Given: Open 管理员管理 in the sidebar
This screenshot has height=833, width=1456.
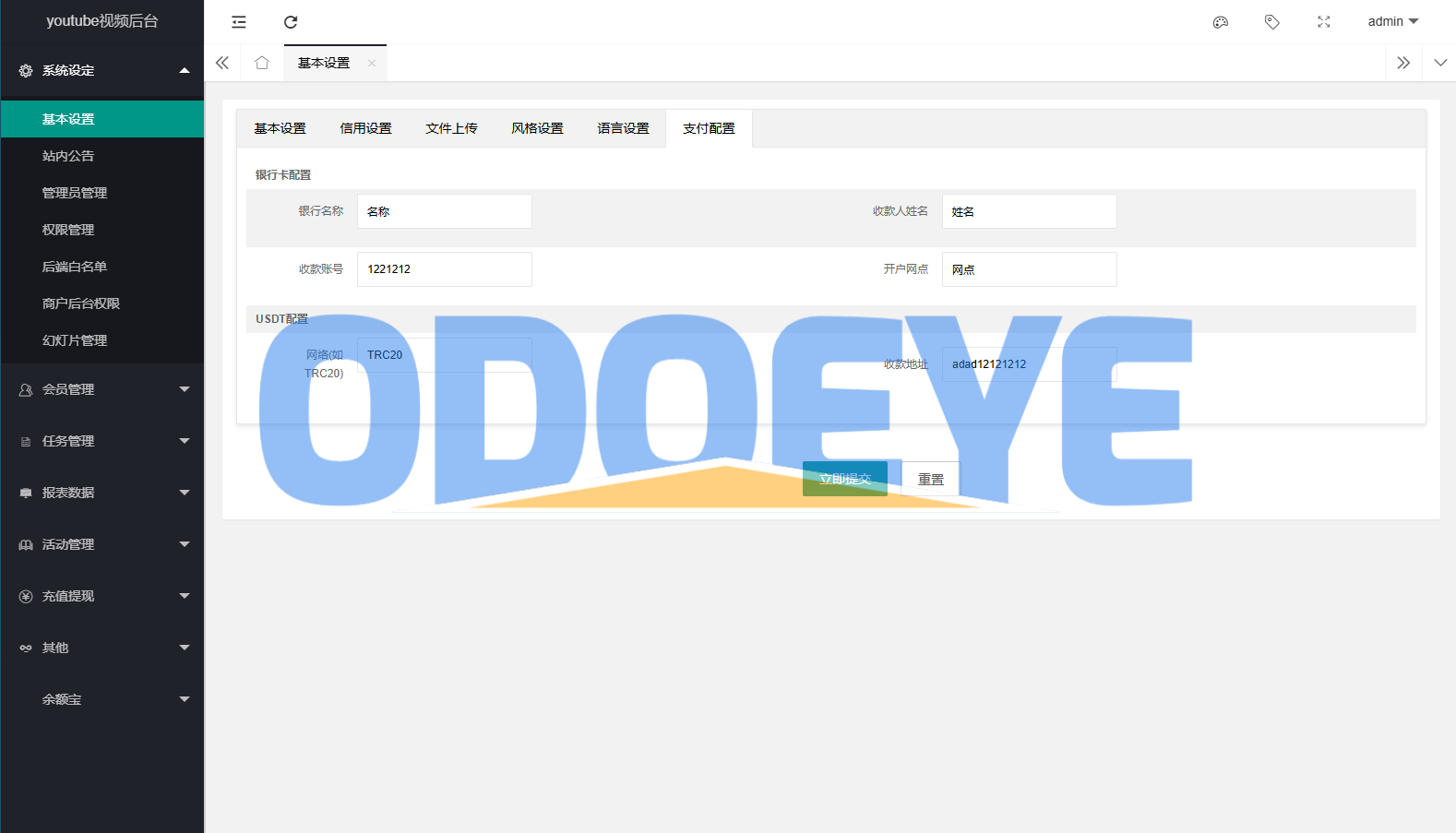Looking at the screenshot, I should click(102, 193).
